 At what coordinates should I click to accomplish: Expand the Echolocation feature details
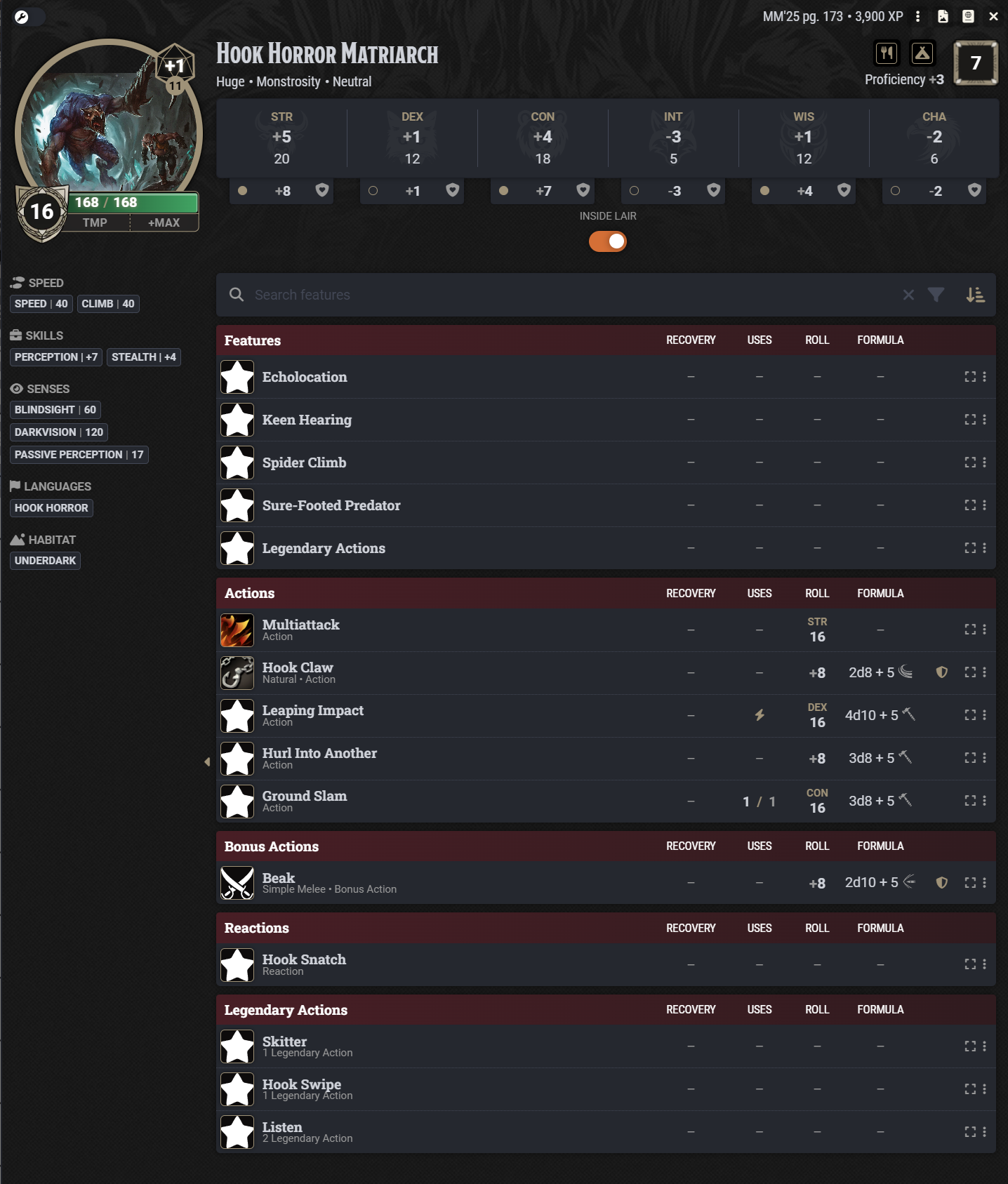point(970,377)
